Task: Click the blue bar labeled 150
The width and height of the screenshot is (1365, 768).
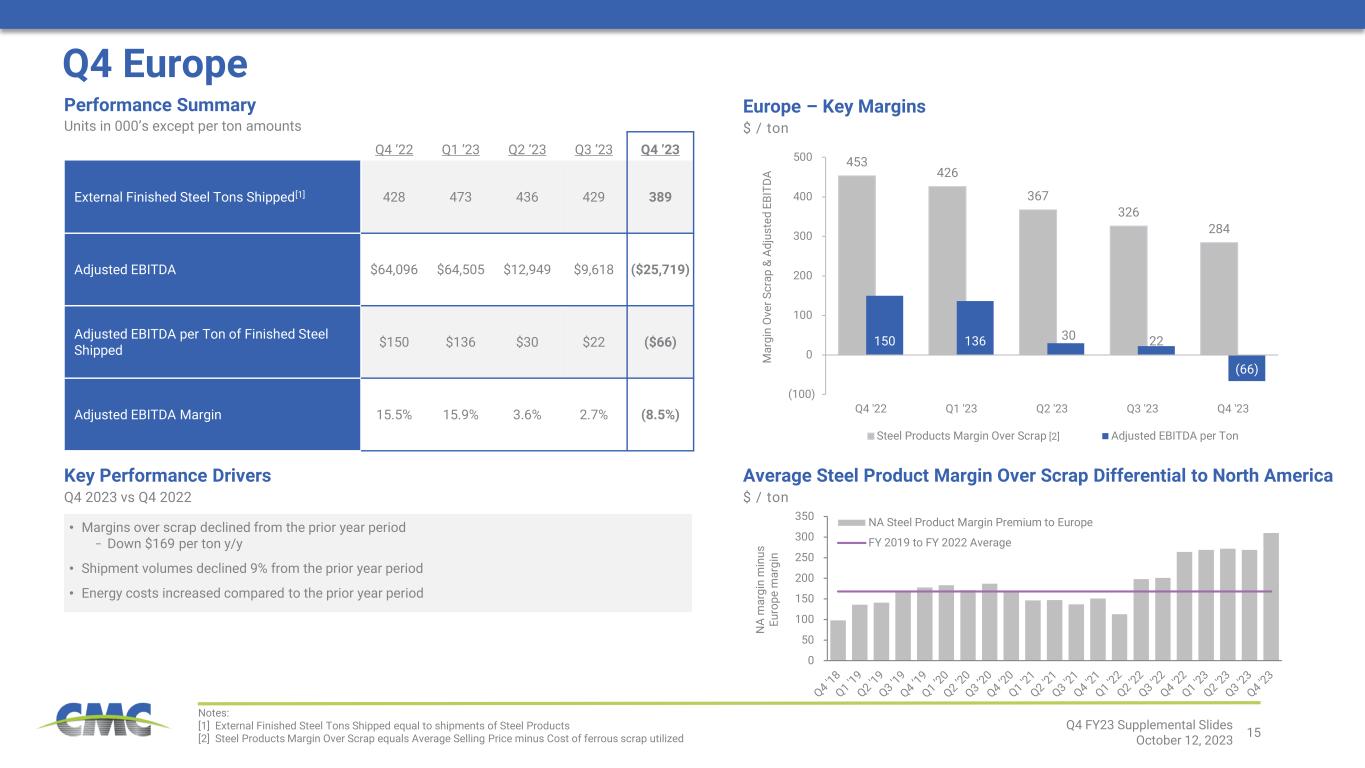Action: [884, 326]
